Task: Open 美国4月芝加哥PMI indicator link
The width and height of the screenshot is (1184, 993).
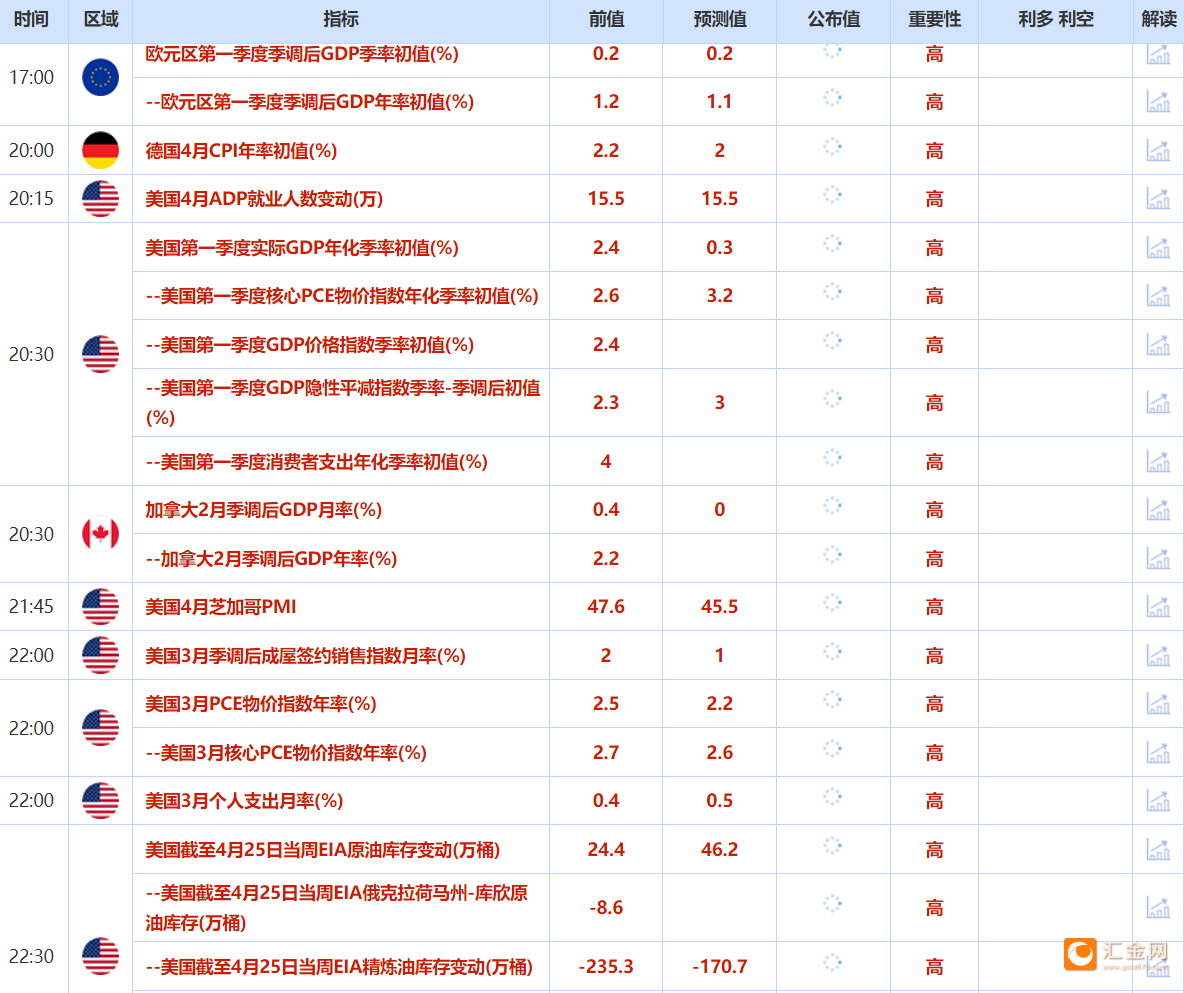Action: [x=220, y=606]
